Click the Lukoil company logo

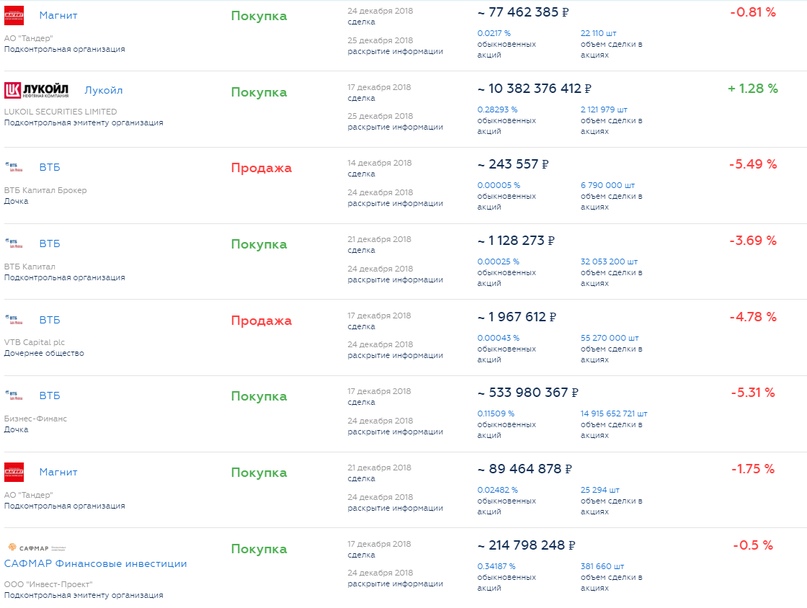click(x=39, y=90)
